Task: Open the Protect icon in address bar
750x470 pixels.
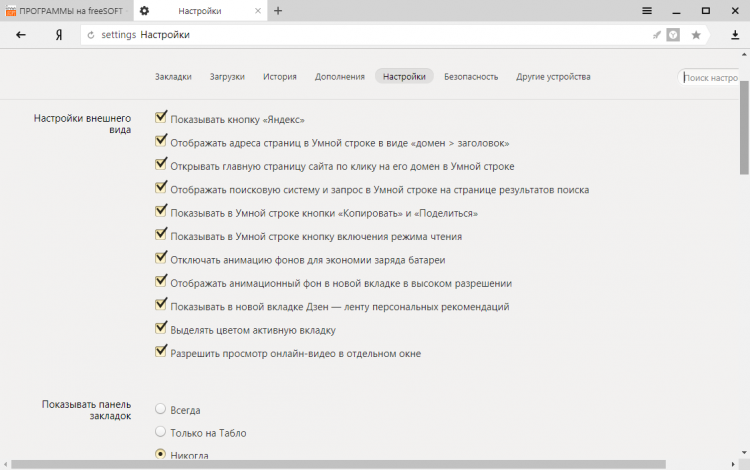Action: point(674,35)
